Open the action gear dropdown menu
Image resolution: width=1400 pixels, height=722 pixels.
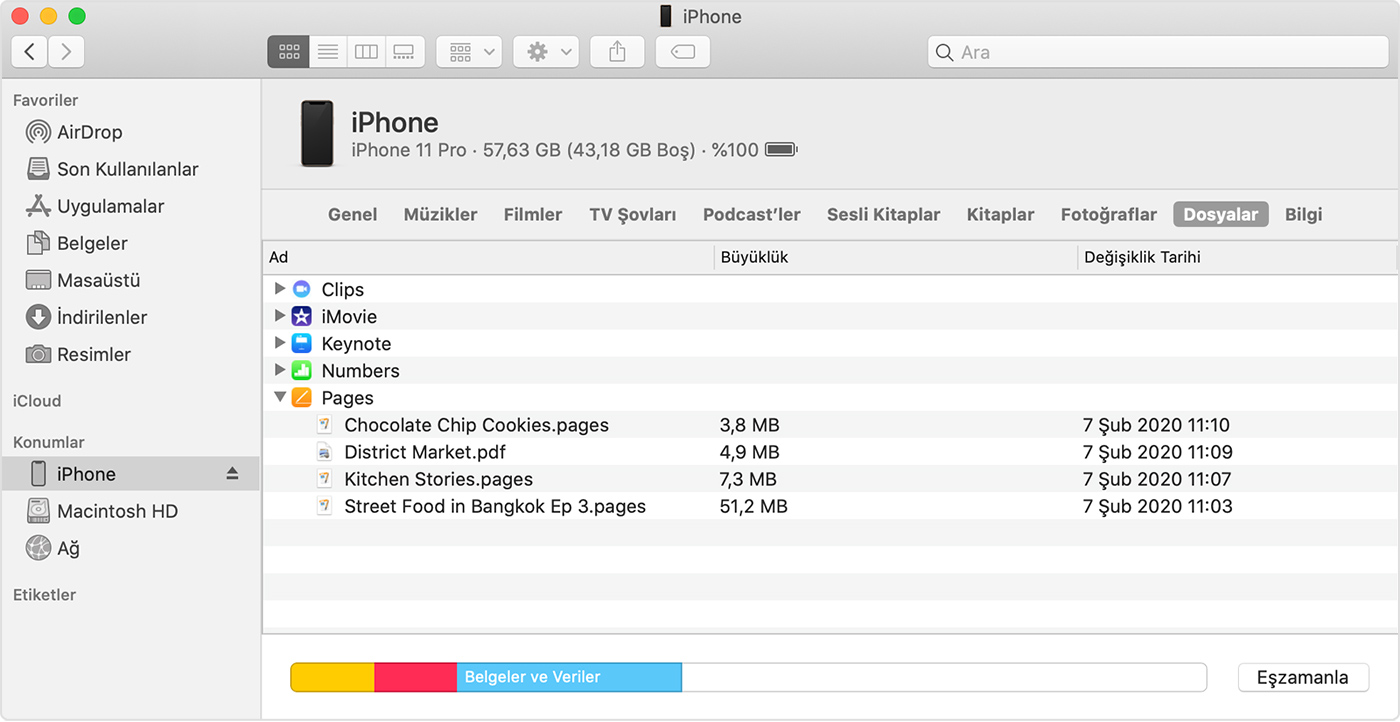[546, 52]
